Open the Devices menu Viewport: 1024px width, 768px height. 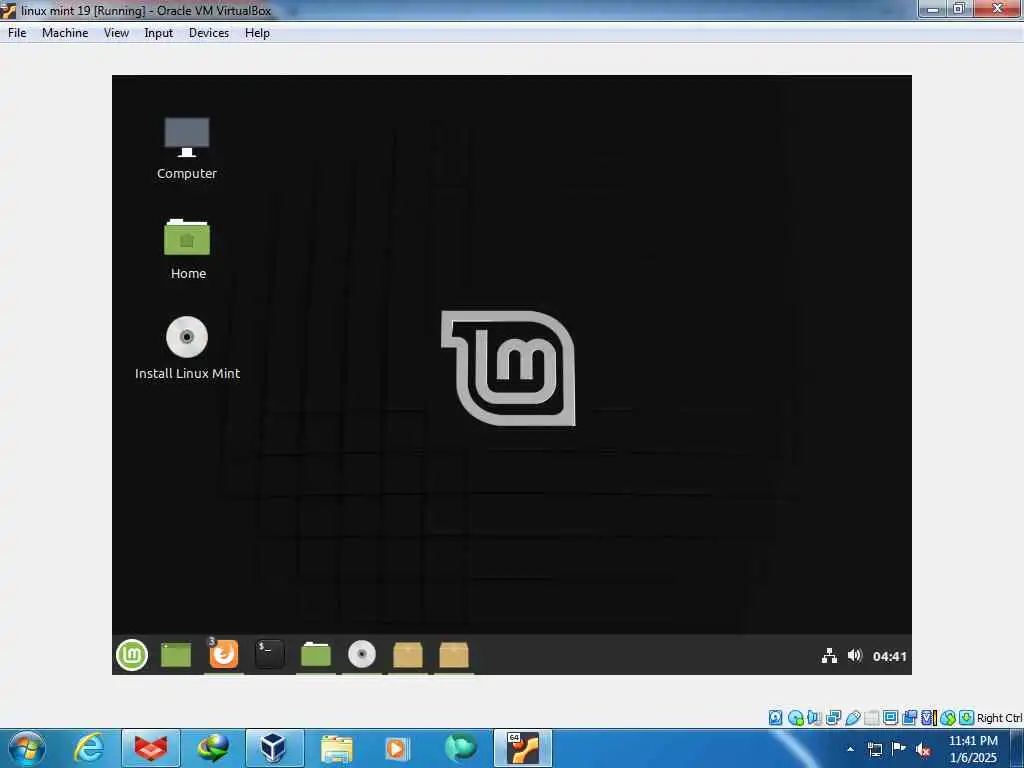tap(208, 33)
